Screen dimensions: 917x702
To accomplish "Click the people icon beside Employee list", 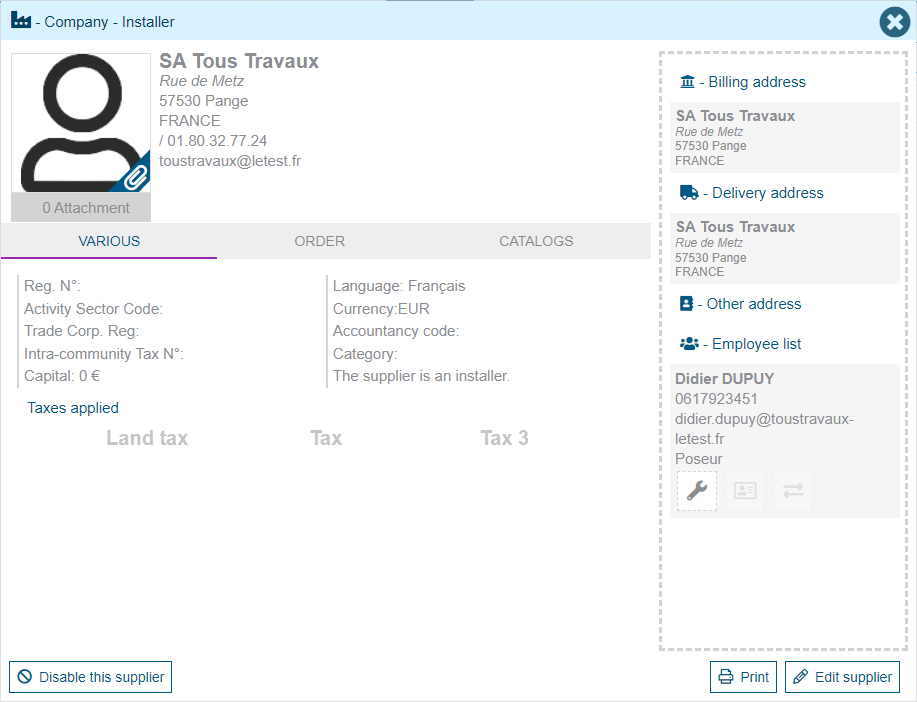I will 688,344.
